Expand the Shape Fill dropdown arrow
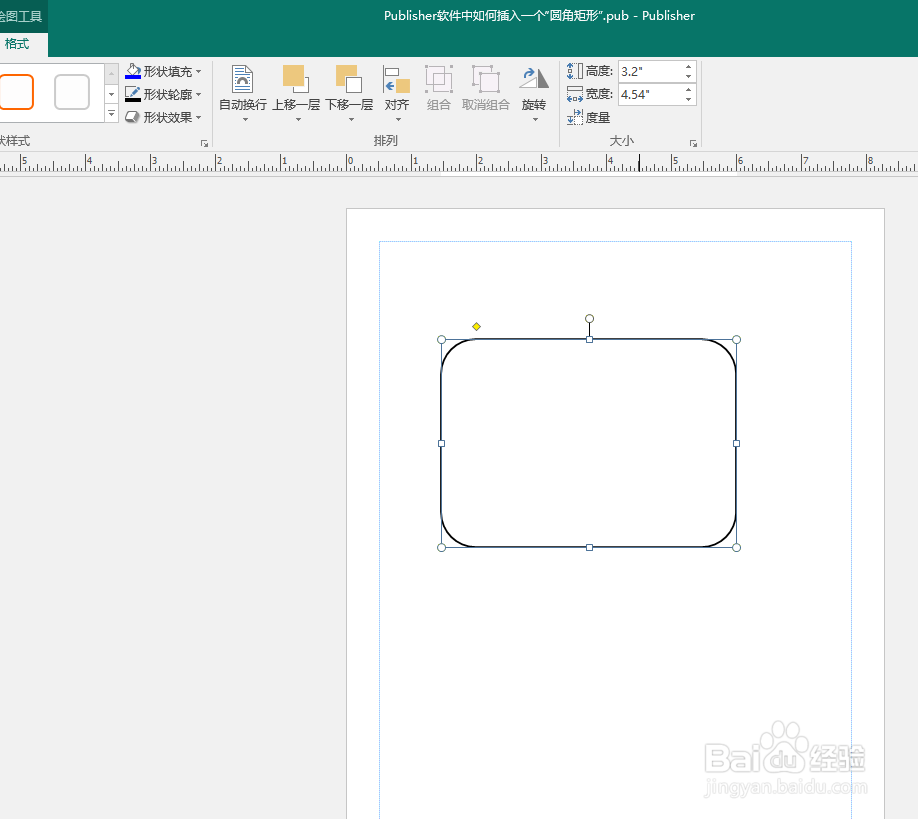The height and width of the screenshot is (819, 918). 198,71
